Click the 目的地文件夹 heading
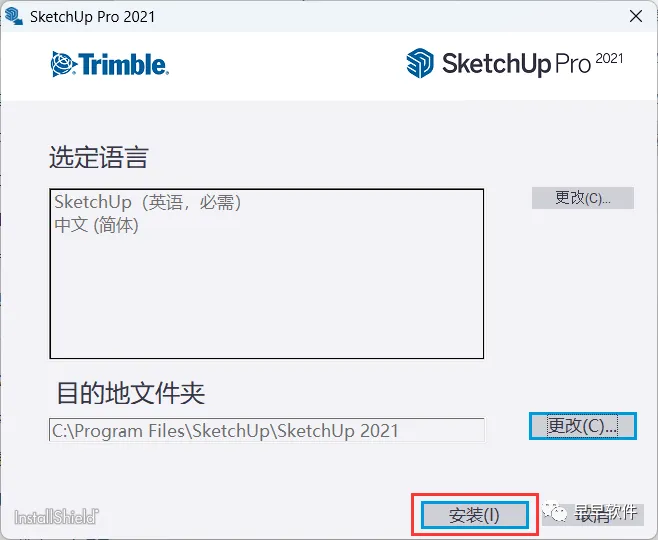The width and height of the screenshot is (658, 540). click(131, 393)
